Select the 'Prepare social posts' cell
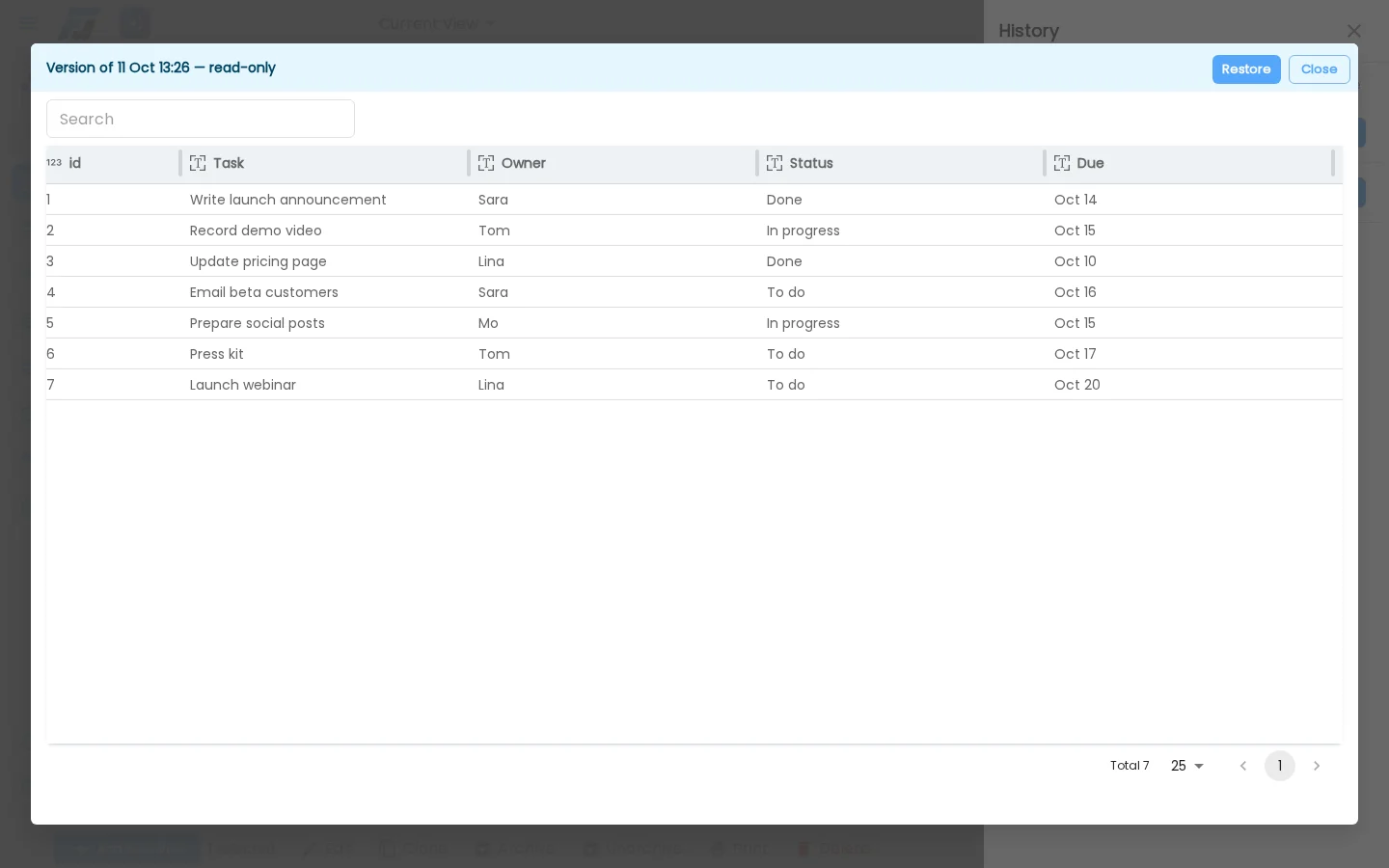The height and width of the screenshot is (868, 1389). [324, 323]
